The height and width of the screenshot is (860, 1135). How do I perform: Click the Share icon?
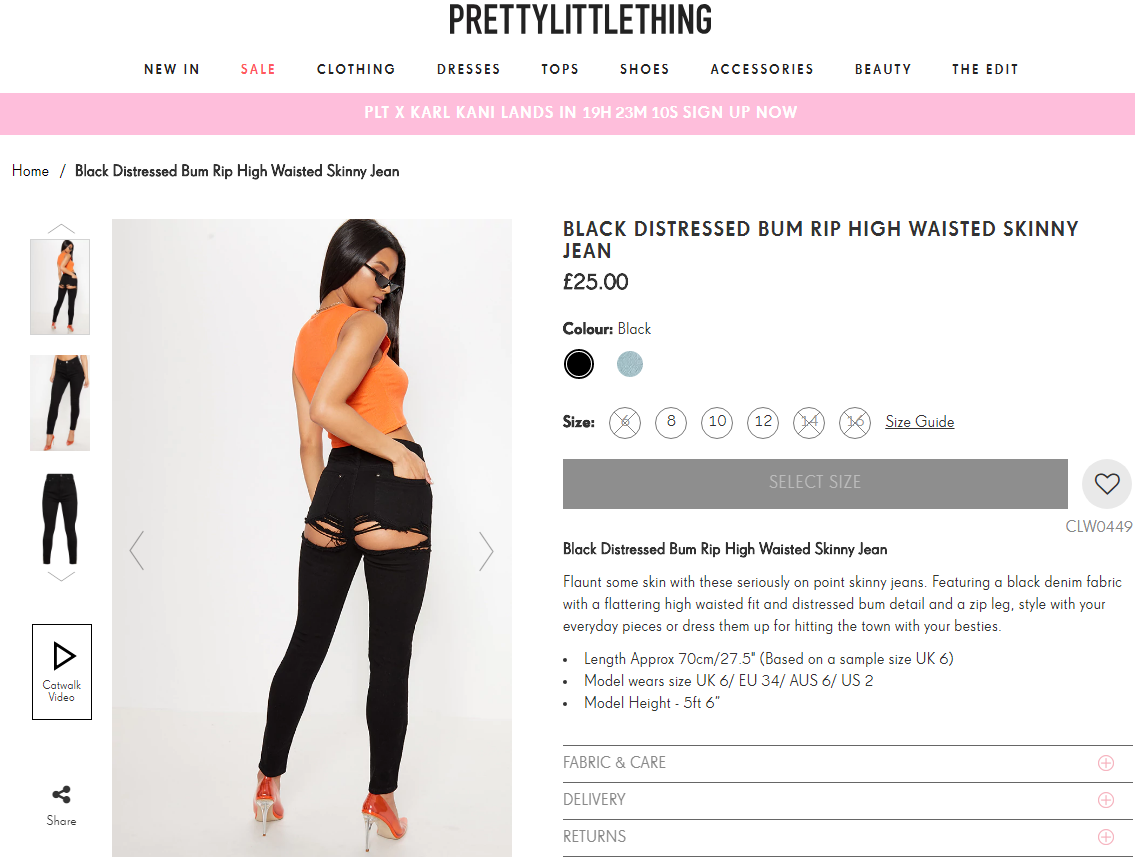point(62,795)
